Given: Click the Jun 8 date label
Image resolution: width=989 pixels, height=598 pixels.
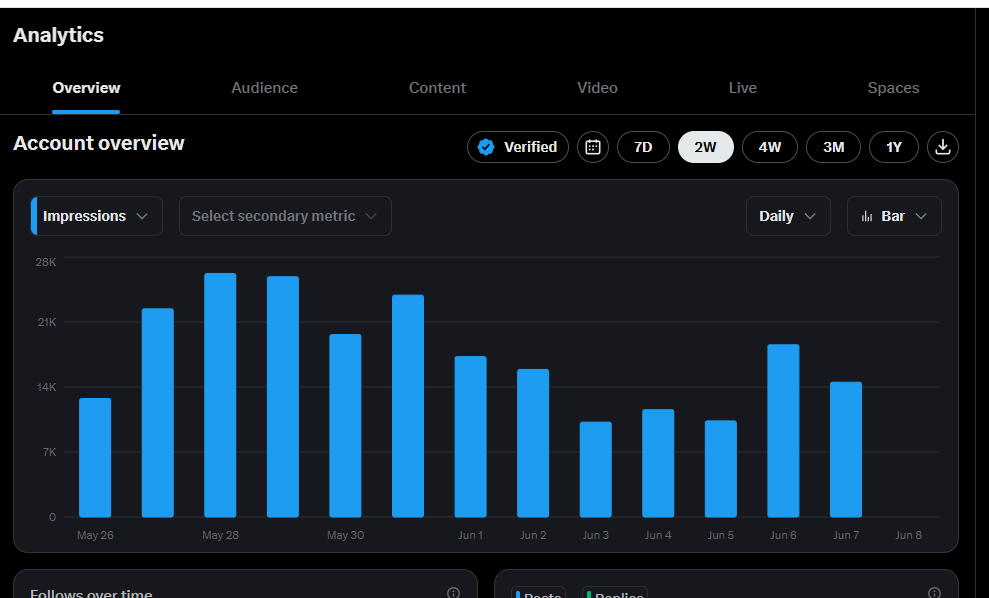Looking at the screenshot, I should (x=908, y=535).
